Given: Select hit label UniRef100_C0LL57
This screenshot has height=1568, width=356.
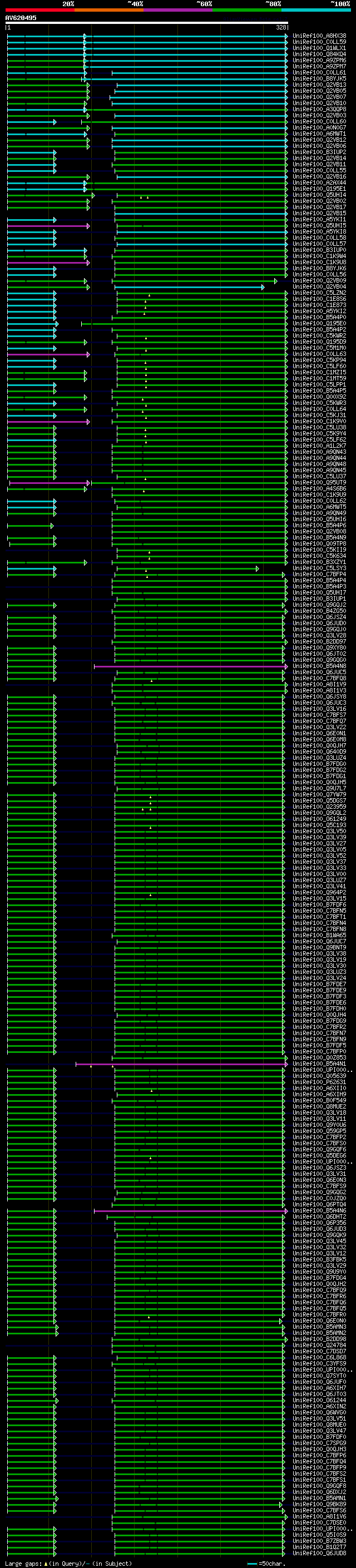Looking at the screenshot, I should (x=319, y=244).
